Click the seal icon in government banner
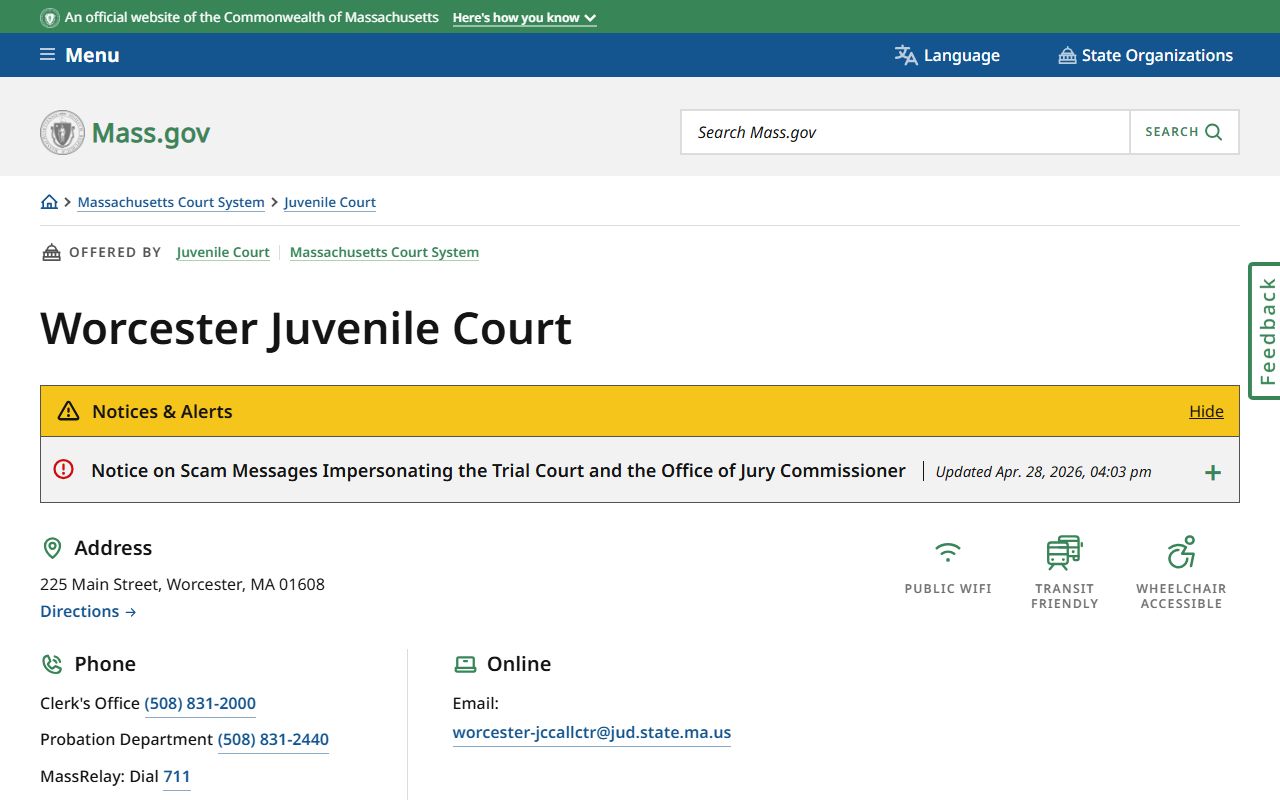This screenshot has width=1280, height=800. tap(49, 18)
